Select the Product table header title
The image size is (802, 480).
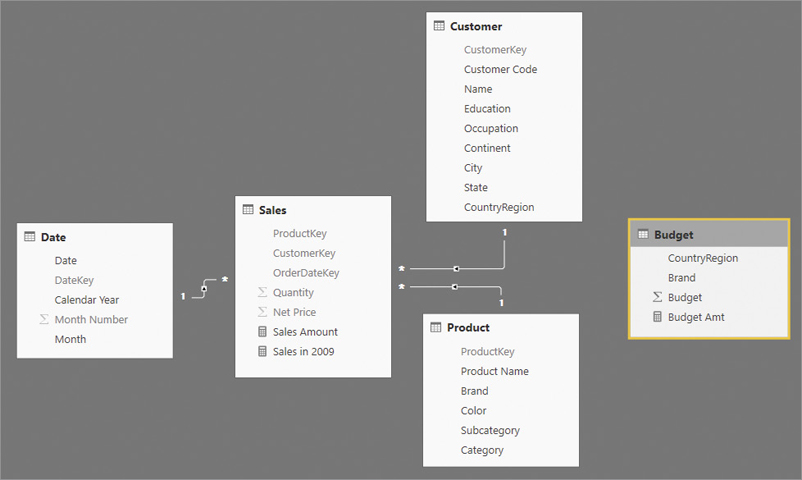[x=468, y=328]
